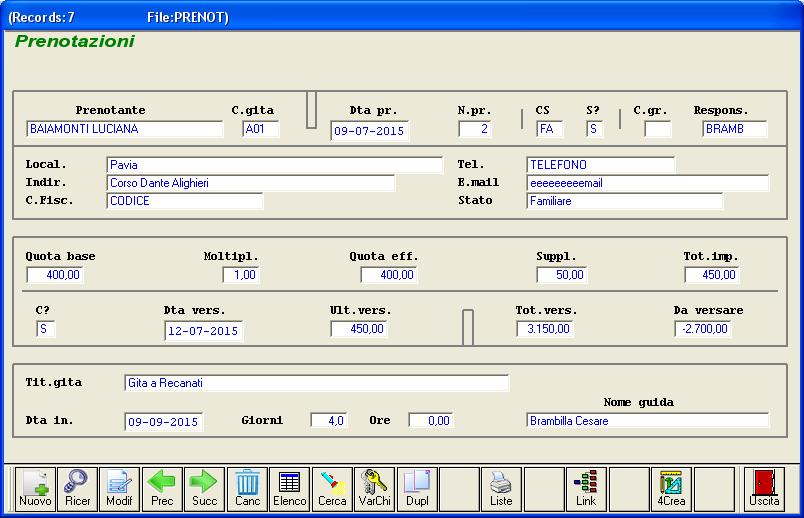The height and width of the screenshot is (518, 804).
Task: Click the C? field
Action: (x=45, y=329)
